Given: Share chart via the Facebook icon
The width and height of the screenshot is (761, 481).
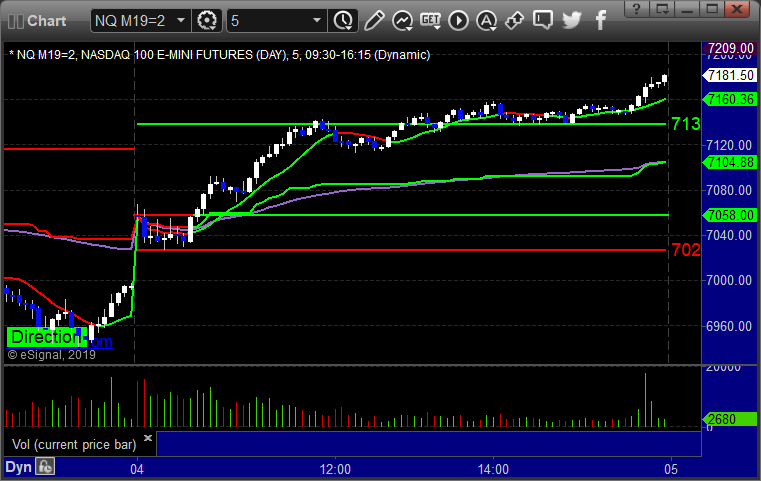Looking at the screenshot, I should pyautogui.click(x=600, y=20).
